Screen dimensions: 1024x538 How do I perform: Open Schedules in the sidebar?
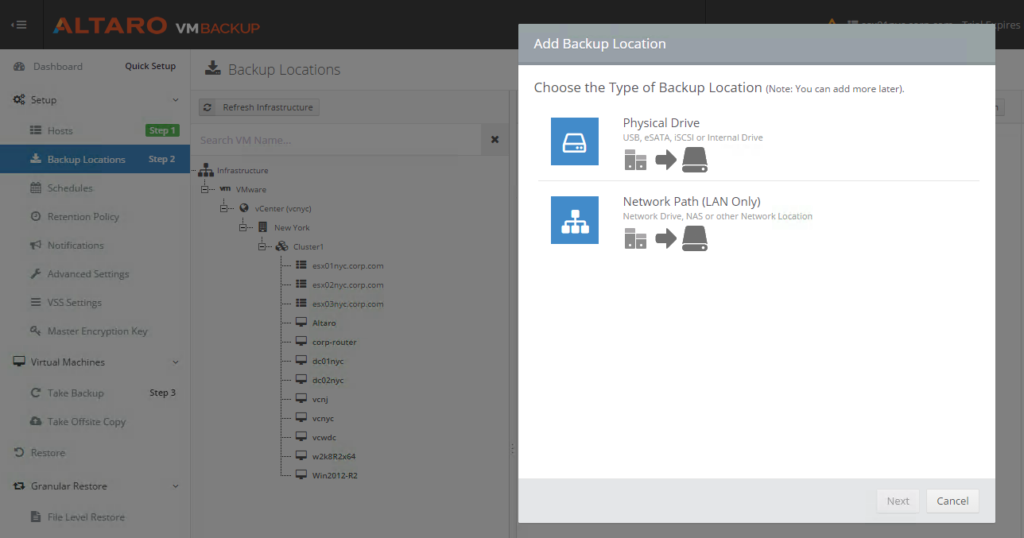click(70, 188)
